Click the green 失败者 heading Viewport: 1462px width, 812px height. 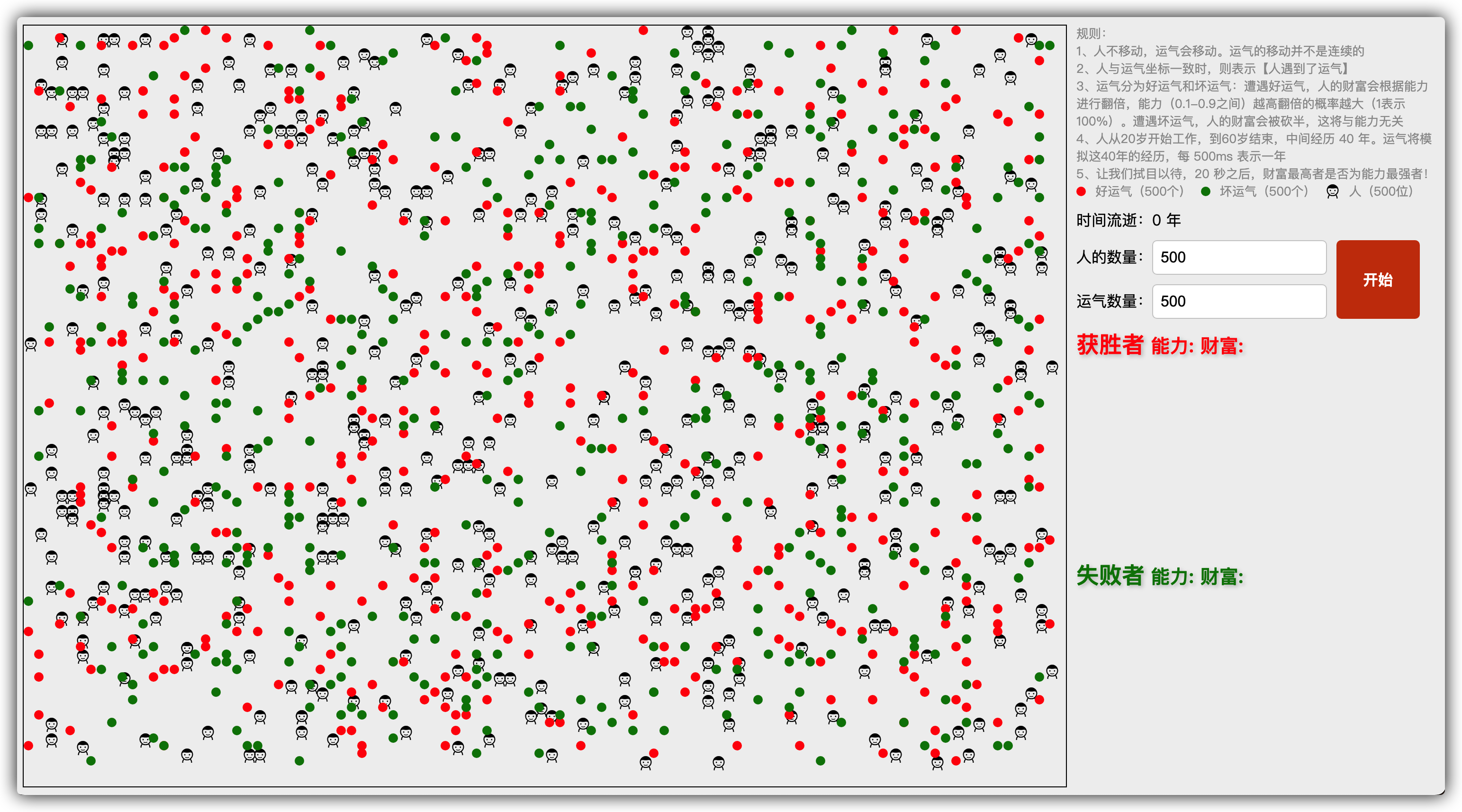tap(1110, 576)
